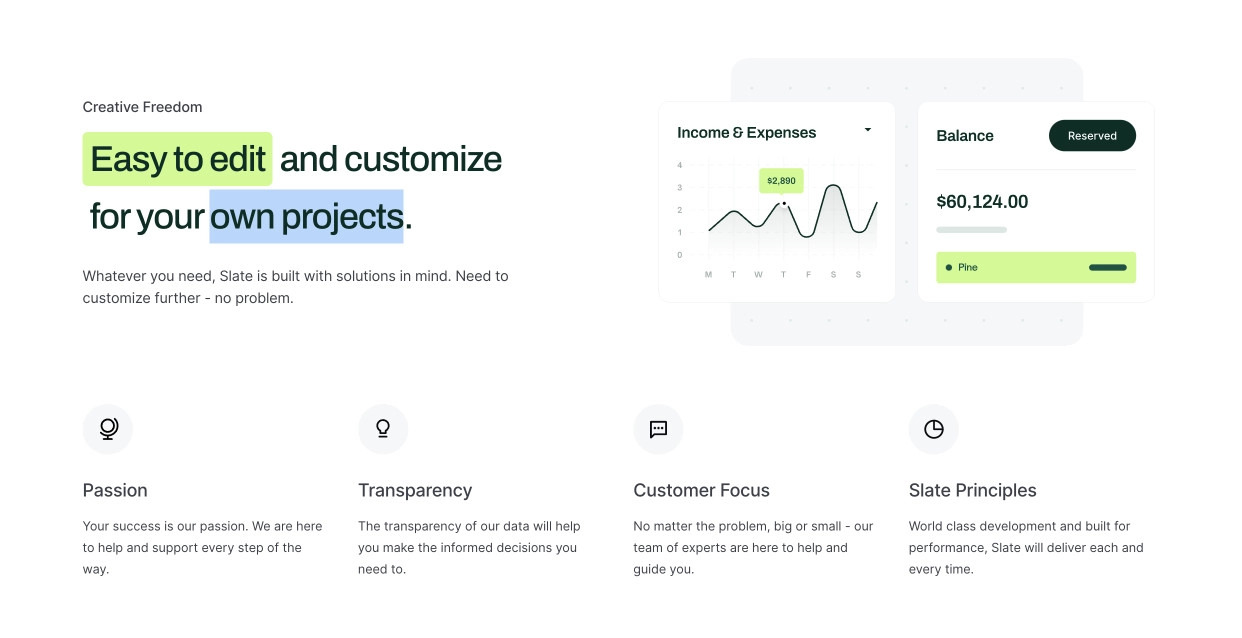Click the green Pine color highlight row
Screen dimensions: 1242x638
pos(1036,268)
